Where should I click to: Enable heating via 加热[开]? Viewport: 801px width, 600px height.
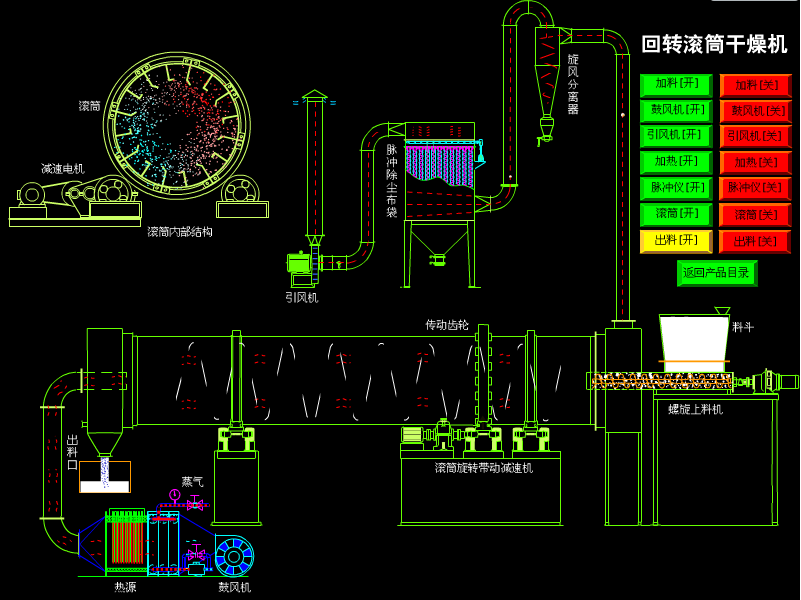point(676,162)
